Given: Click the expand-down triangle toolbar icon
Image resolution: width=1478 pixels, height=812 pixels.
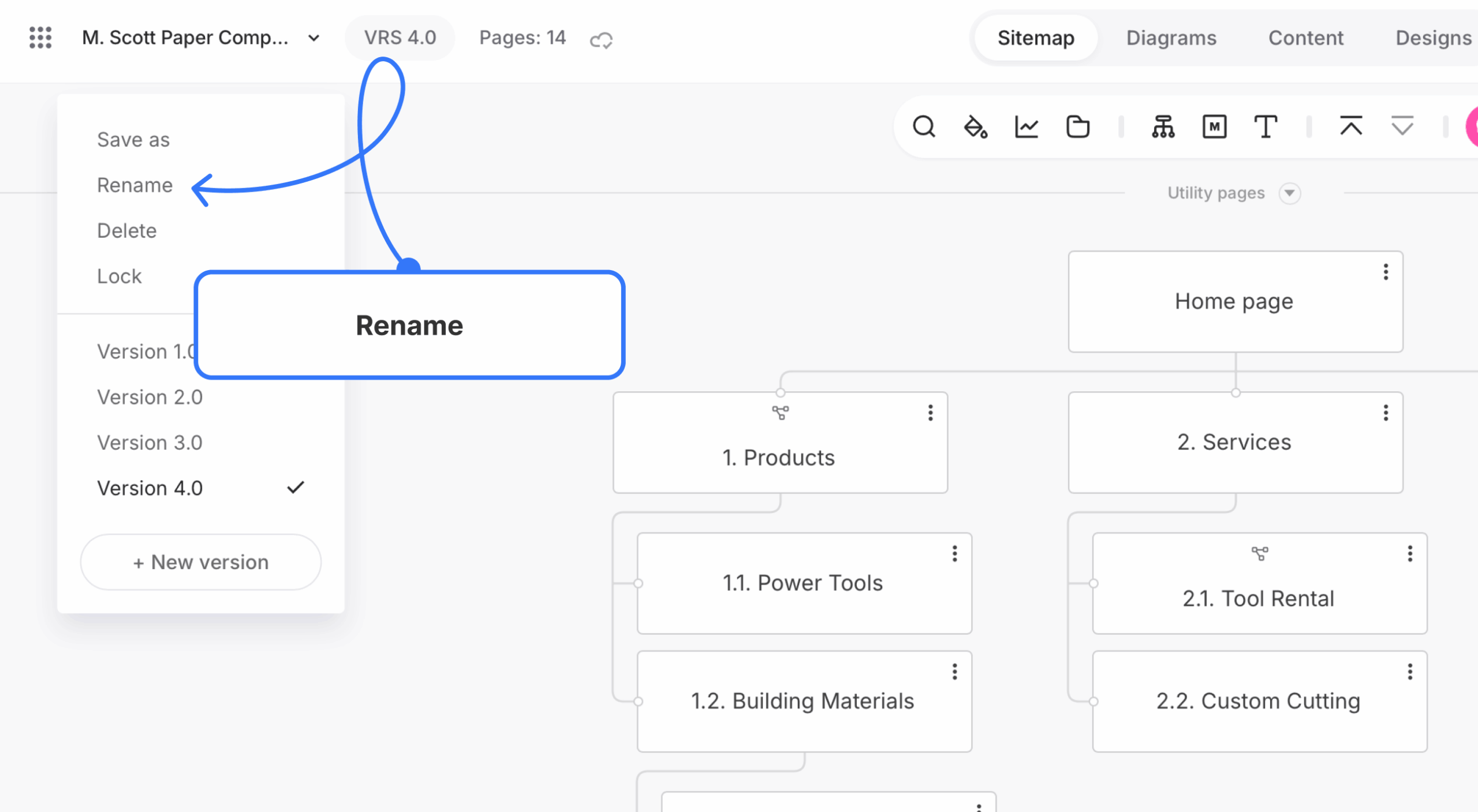Looking at the screenshot, I should (x=1402, y=125).
